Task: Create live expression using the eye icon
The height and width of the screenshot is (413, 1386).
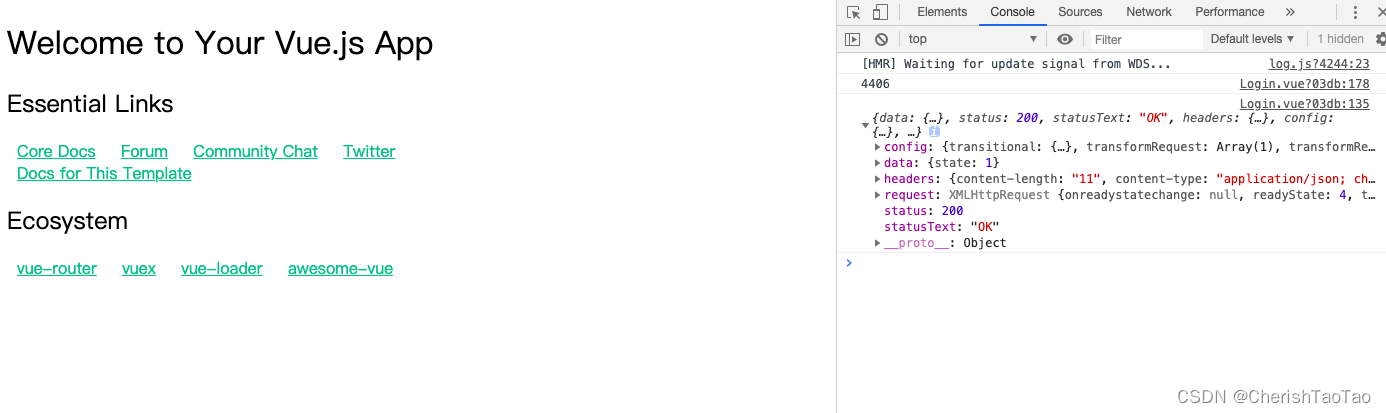Action: pos(1065,39)
